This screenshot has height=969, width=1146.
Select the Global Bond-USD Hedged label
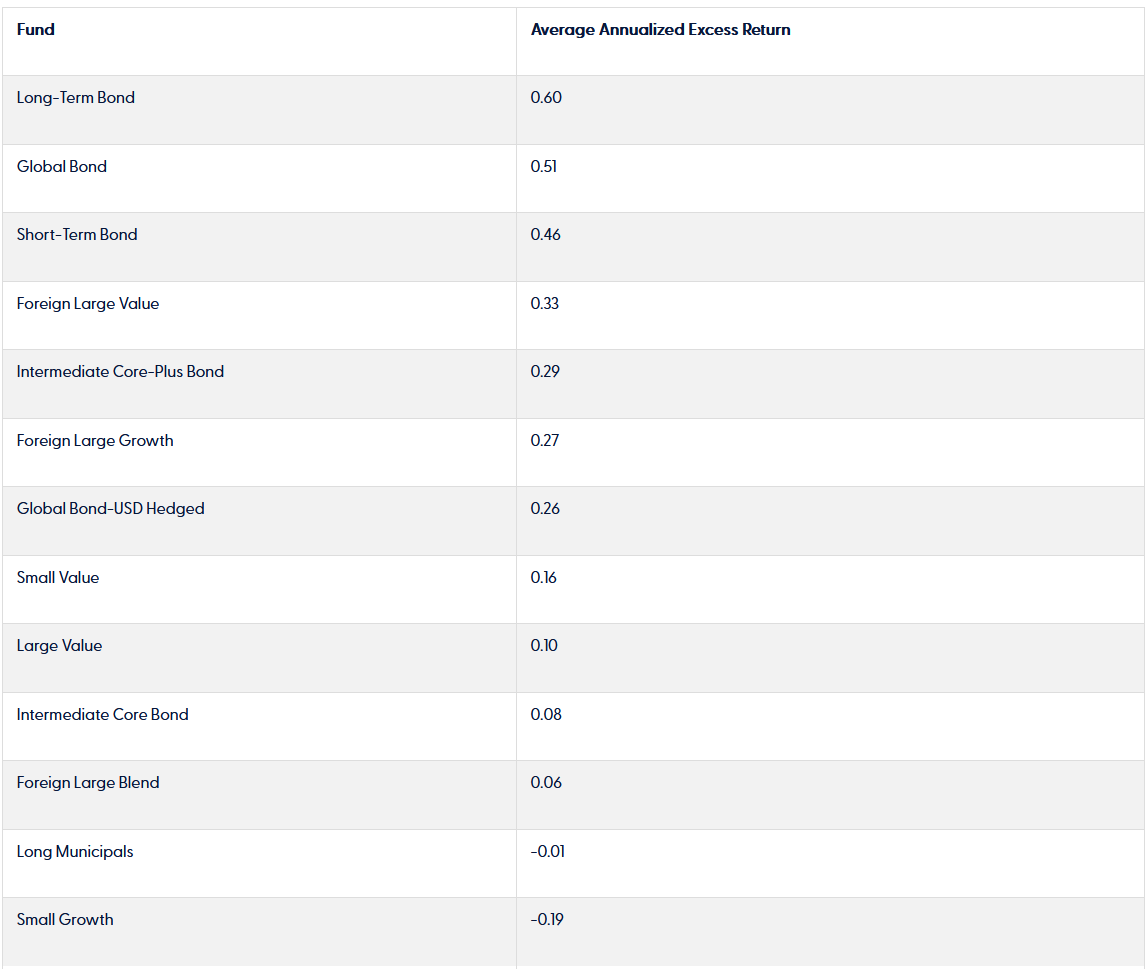click(x=110, y=509)
